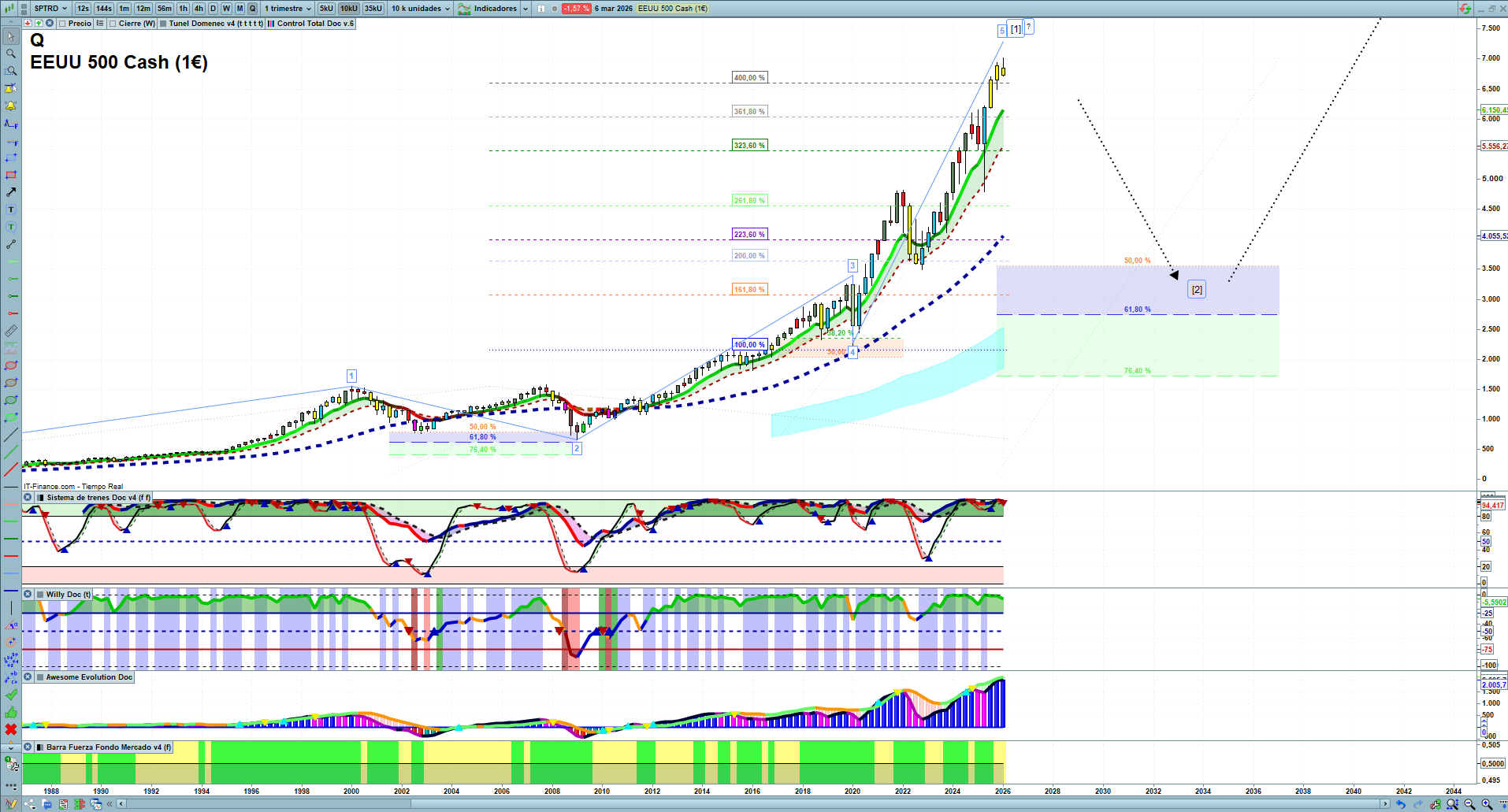Select the 1h timeframe button

click(184, 9)
